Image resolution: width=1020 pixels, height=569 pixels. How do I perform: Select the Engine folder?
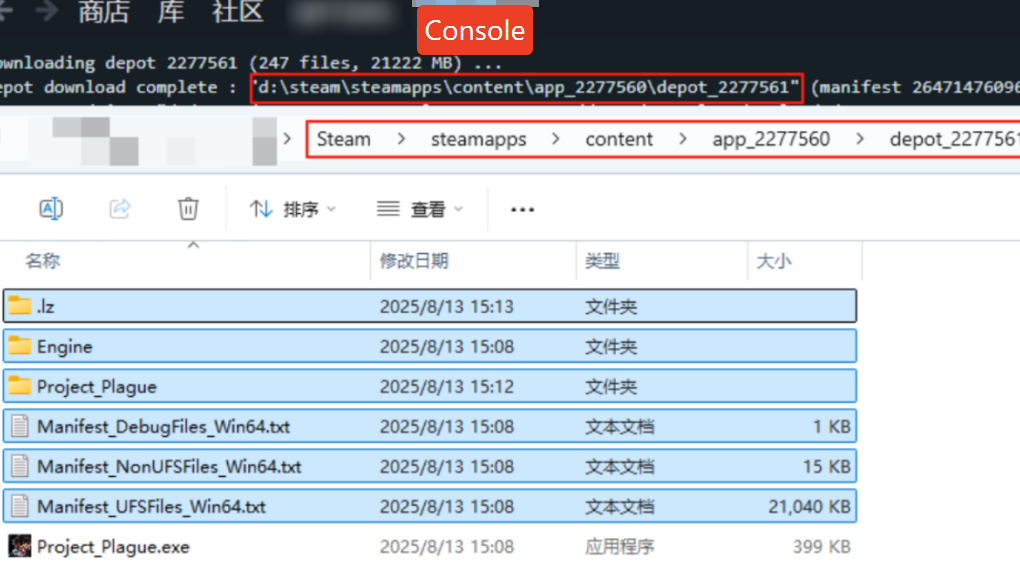pyautogui.click(x=429, y=346)
